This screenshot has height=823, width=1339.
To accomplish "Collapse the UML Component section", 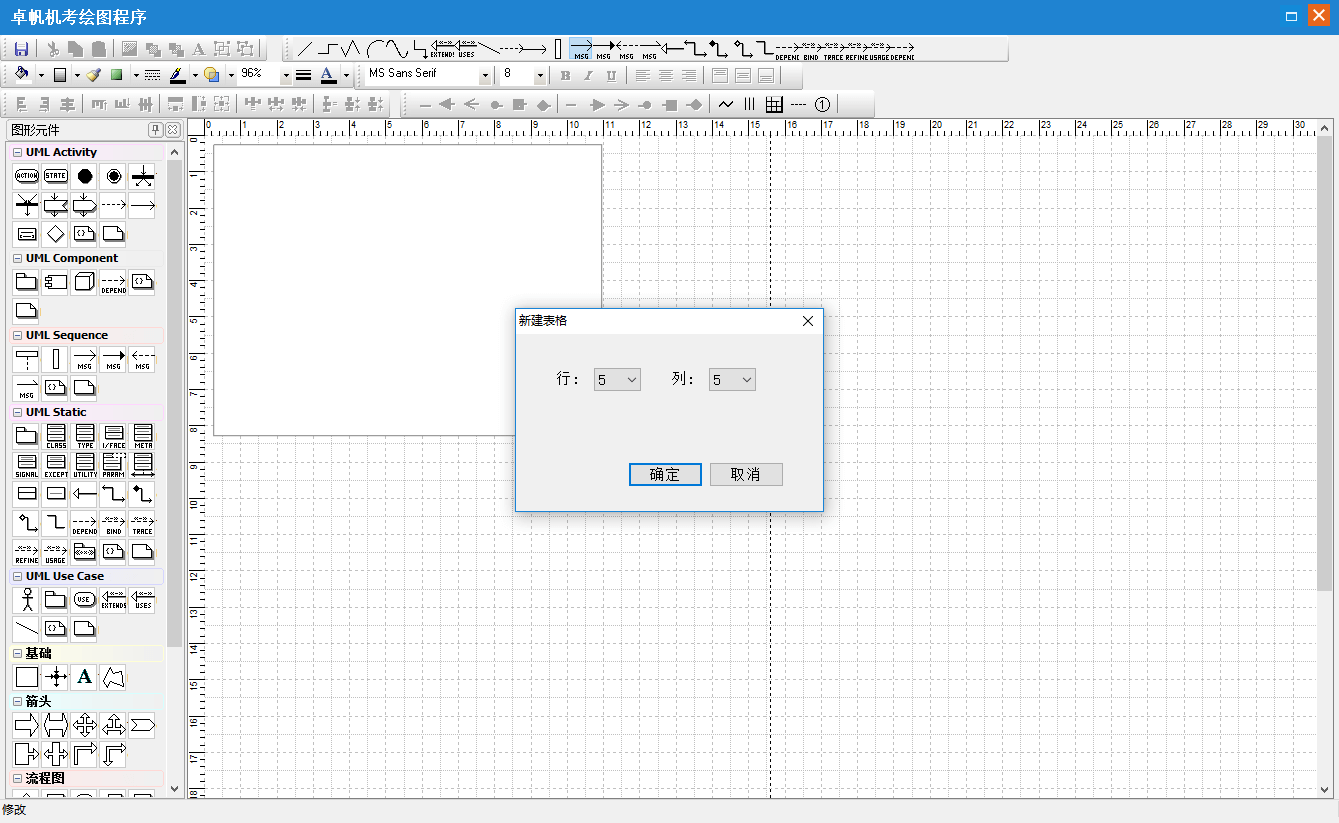I will point(17,259).
